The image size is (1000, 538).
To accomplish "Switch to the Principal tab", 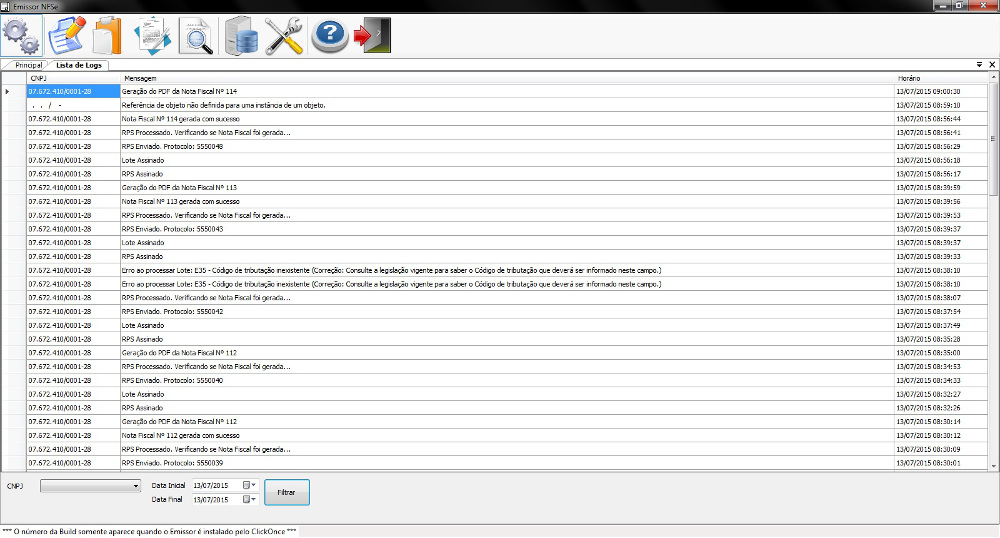I will coord(28,65).
